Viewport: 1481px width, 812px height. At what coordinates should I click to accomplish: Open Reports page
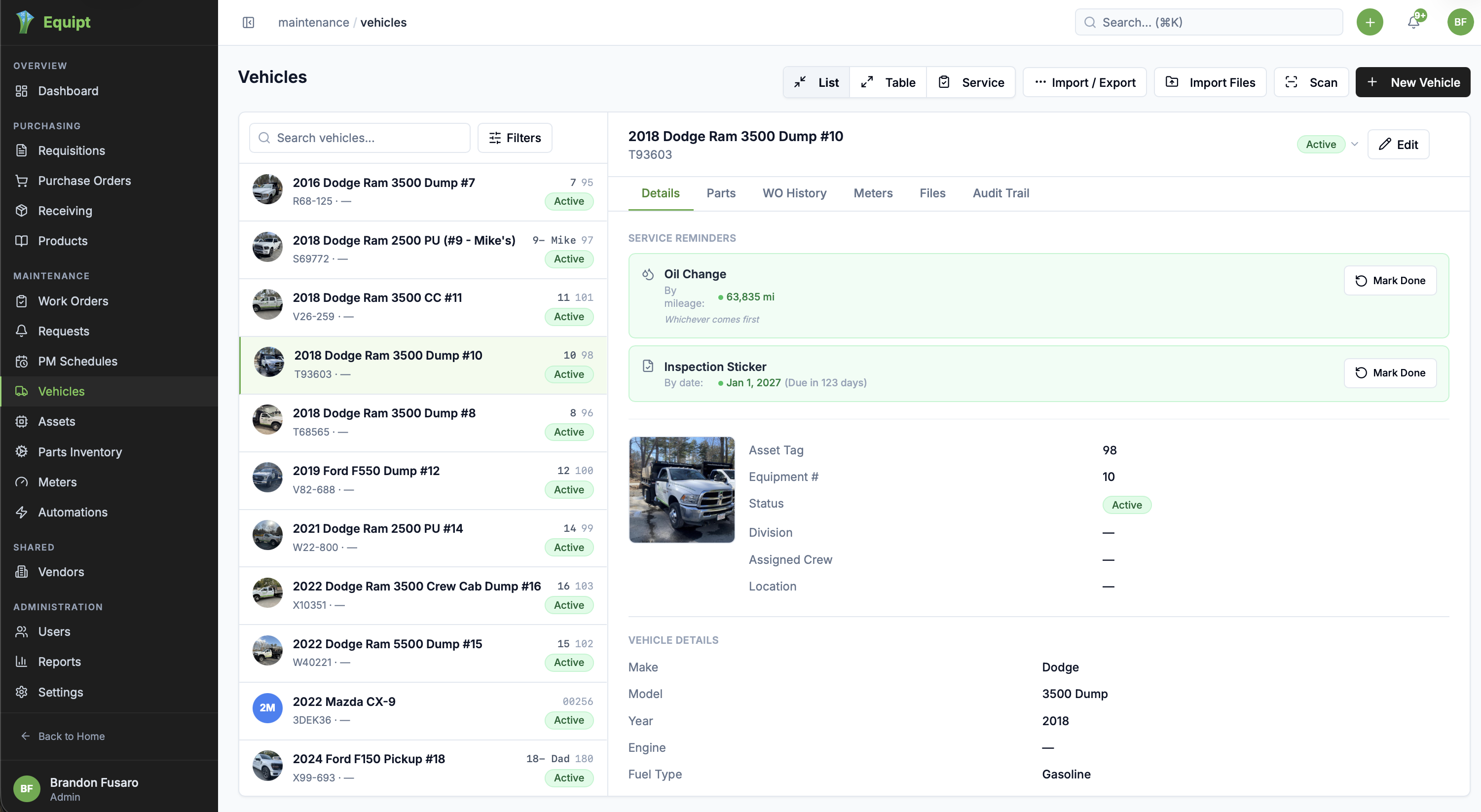click(x=109, y=662)
